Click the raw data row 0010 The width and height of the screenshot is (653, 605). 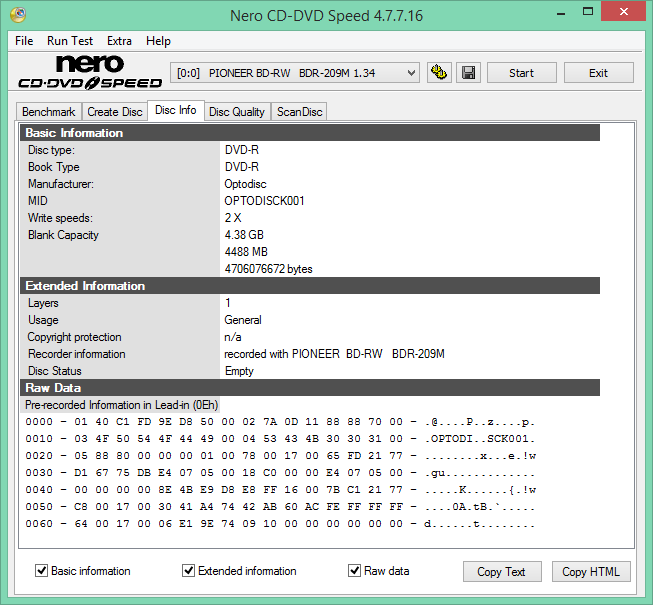[x=280, y=439]
